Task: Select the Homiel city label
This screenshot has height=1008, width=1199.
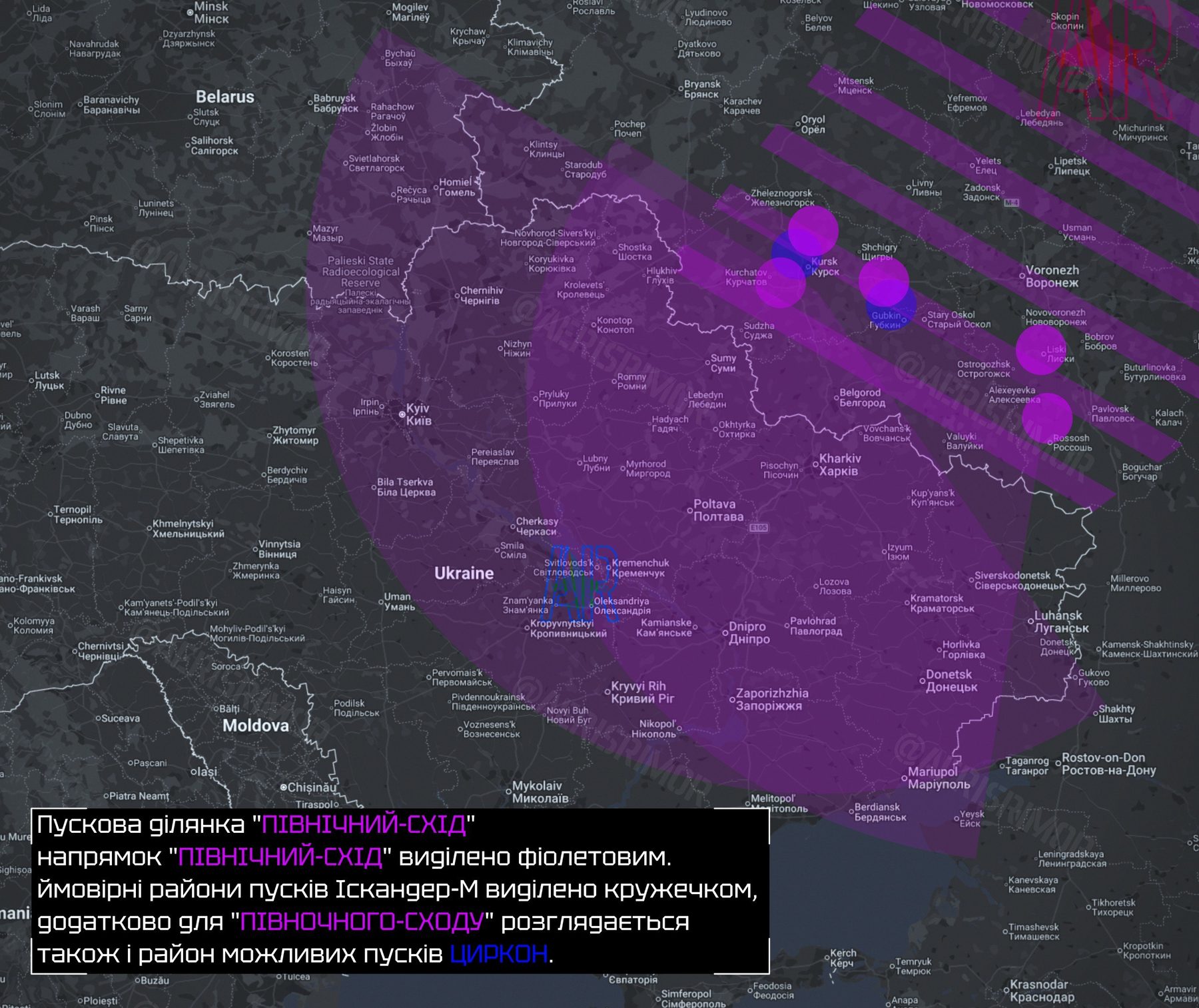Action: pyautogui.click(x=457, y=187)
